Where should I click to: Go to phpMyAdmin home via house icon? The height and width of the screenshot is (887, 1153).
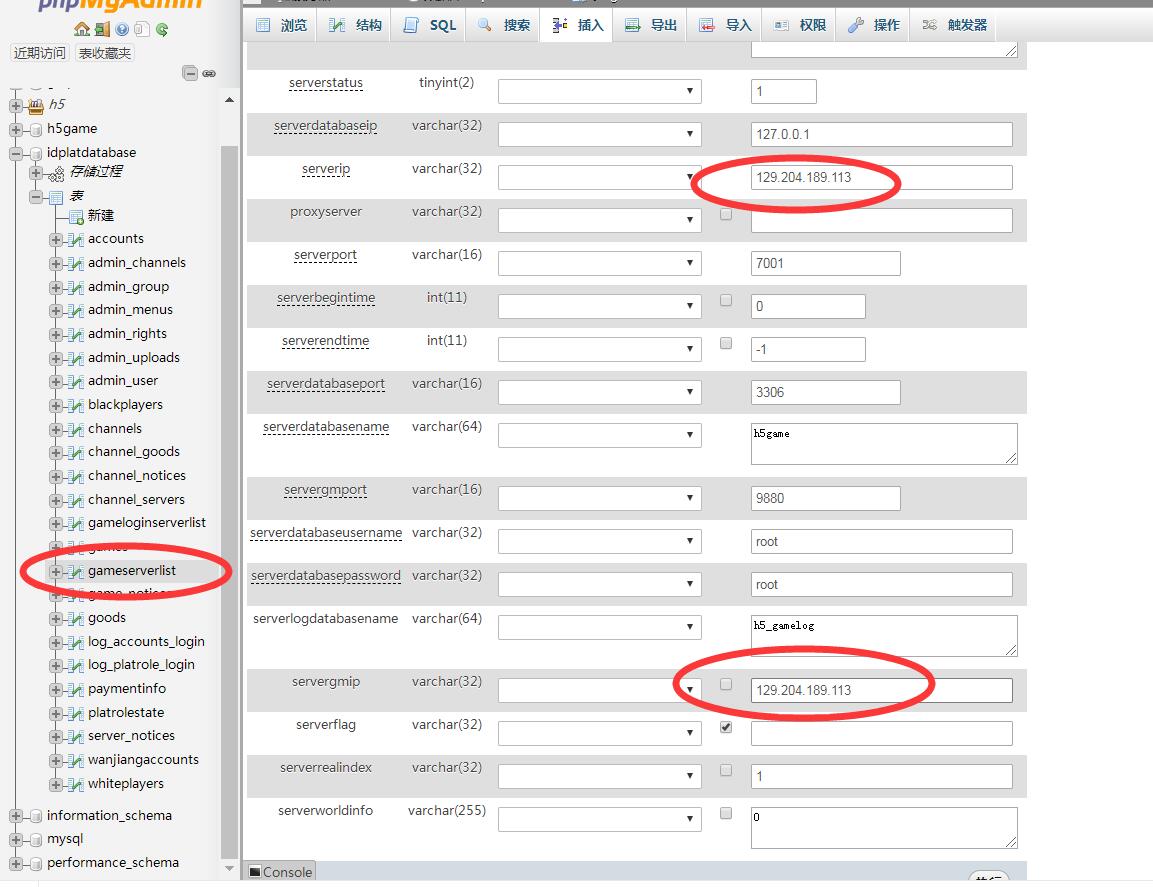(82, 29)
